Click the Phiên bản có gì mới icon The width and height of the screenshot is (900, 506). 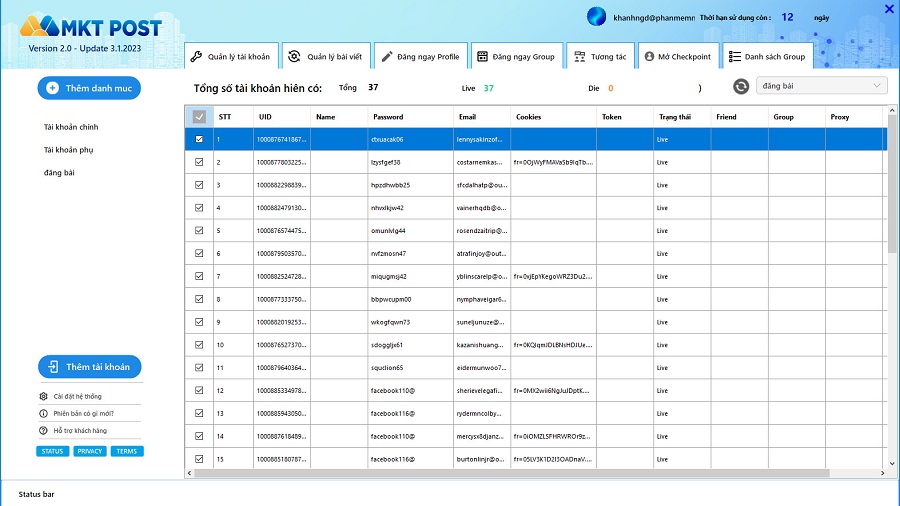coord(43,413)
